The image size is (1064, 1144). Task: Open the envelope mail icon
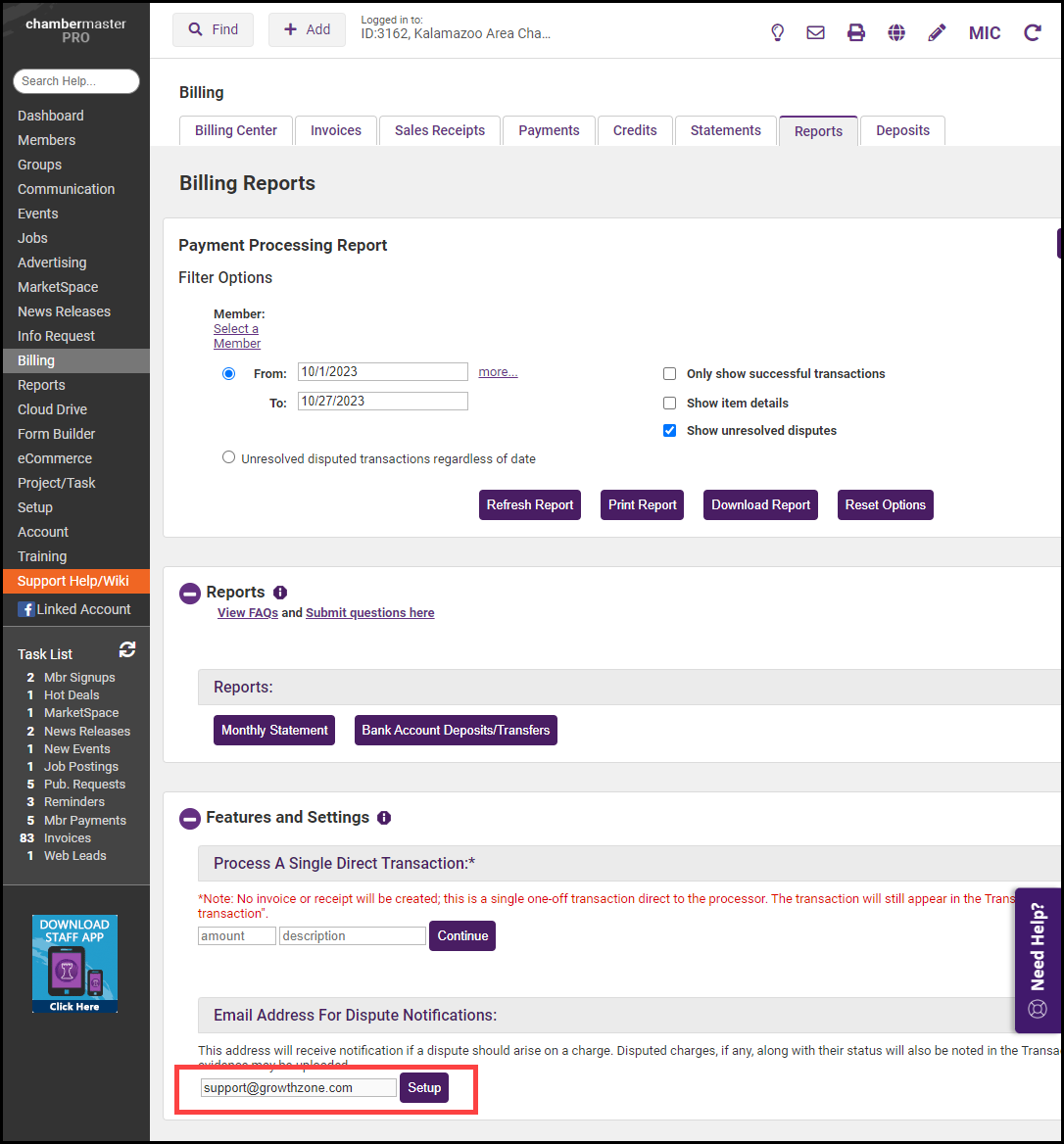coord(815,33)
